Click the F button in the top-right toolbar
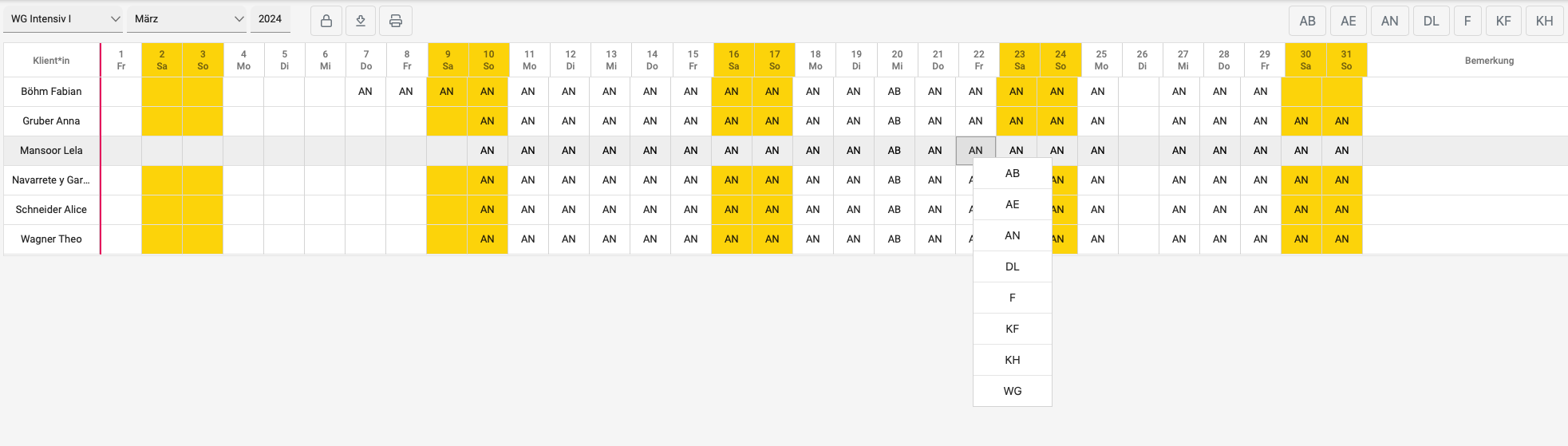This screenshot has height=446, width=1568. 1467,22
